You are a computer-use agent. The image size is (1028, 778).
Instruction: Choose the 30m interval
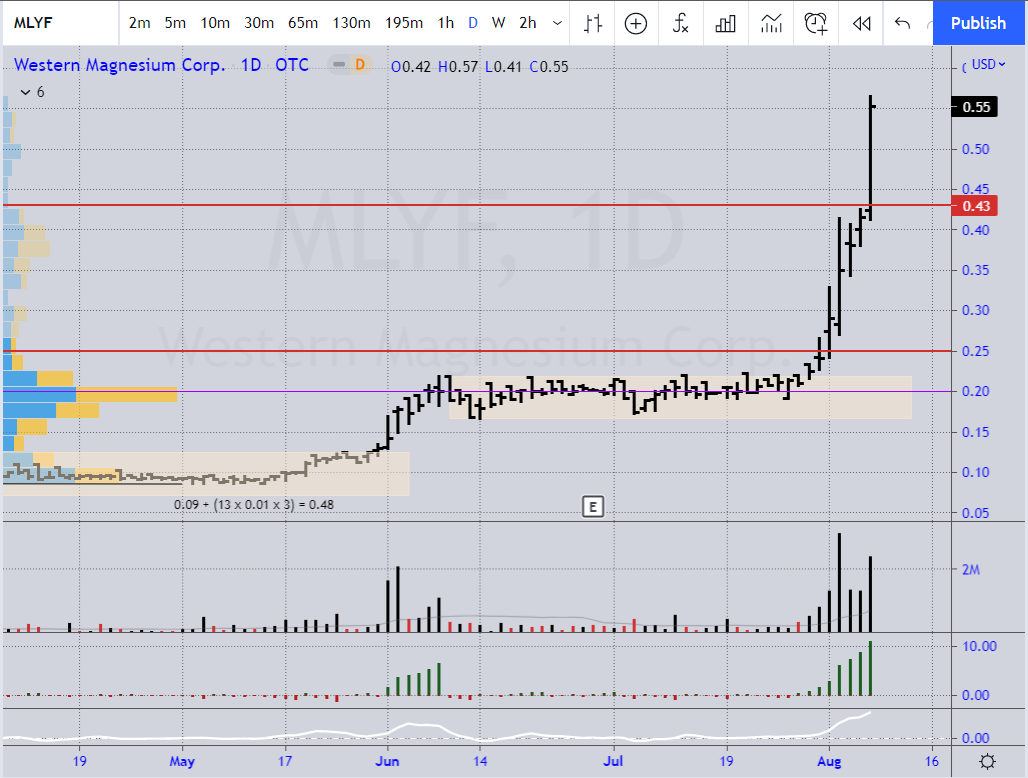259,23
